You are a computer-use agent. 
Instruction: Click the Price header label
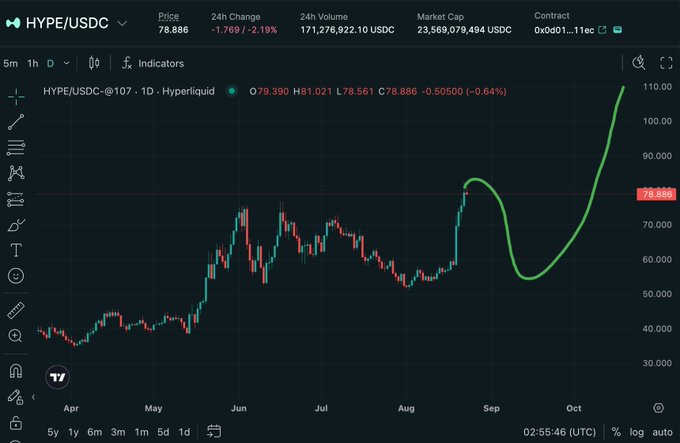[168, 16]
